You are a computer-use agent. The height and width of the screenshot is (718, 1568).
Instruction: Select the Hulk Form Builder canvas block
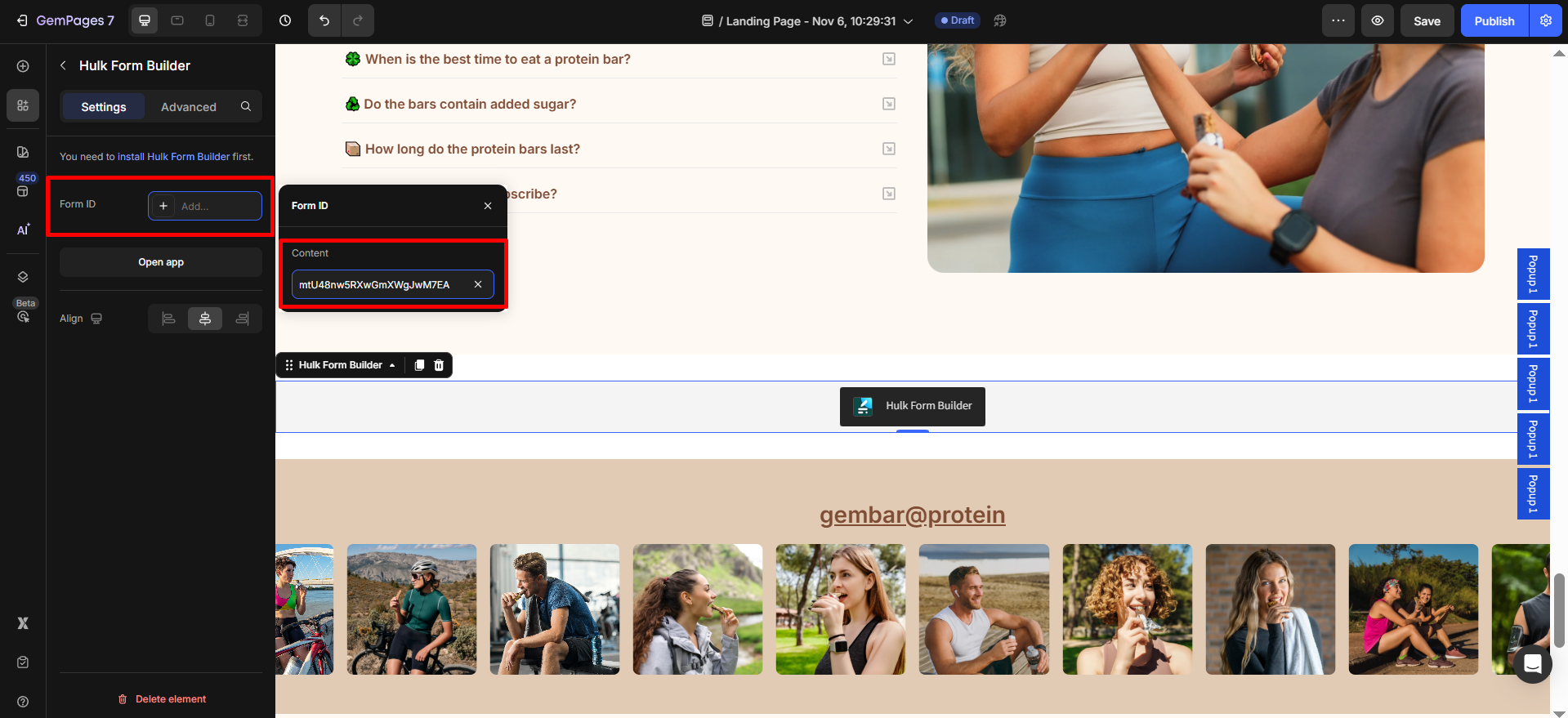913,407
